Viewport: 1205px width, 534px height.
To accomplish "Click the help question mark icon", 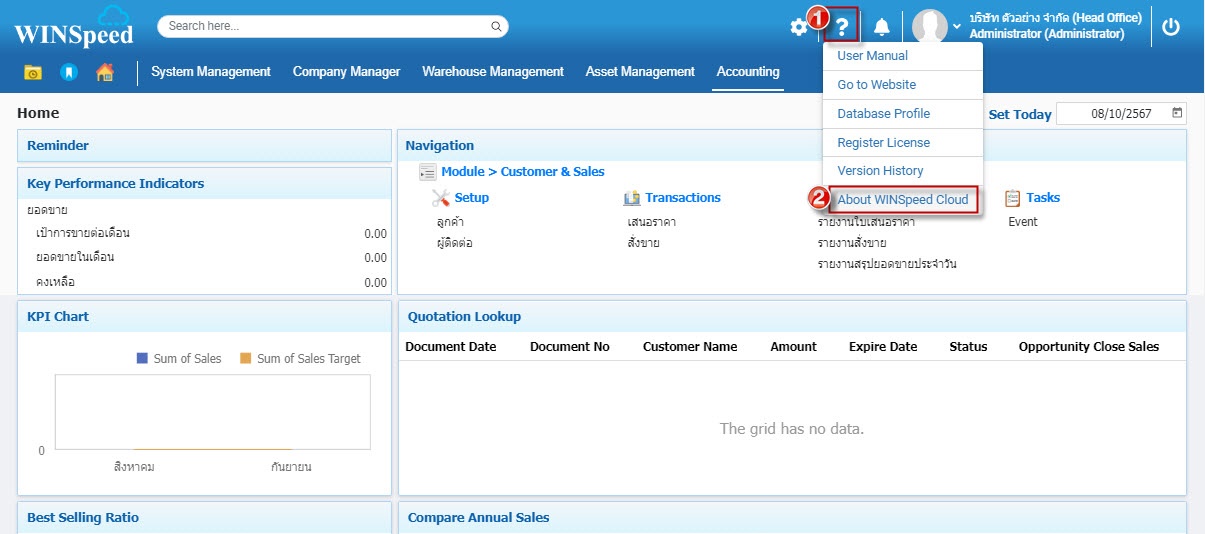I will 843,27.
